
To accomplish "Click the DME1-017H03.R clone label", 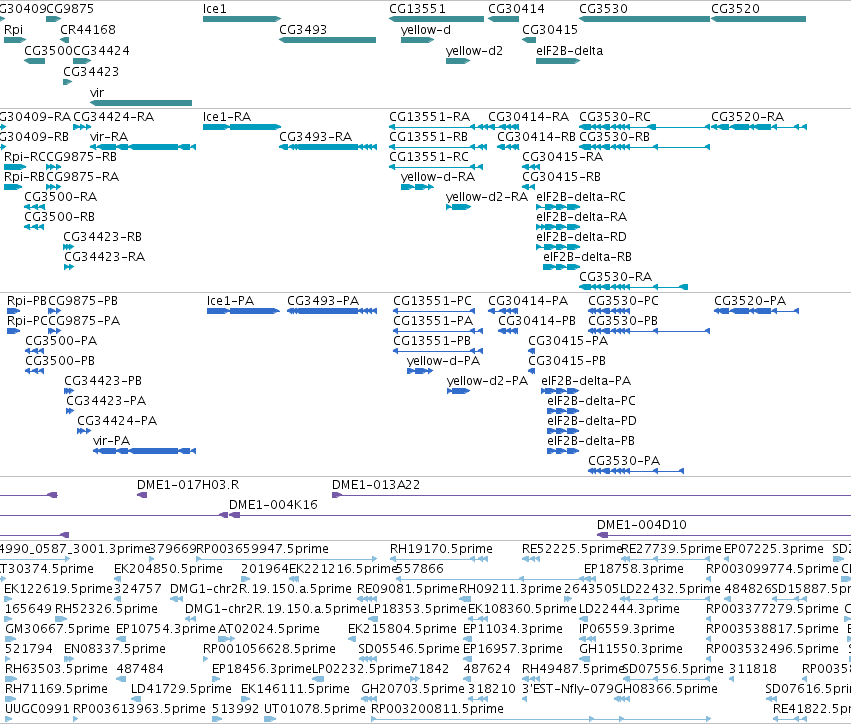I will (x=188, y=485).
